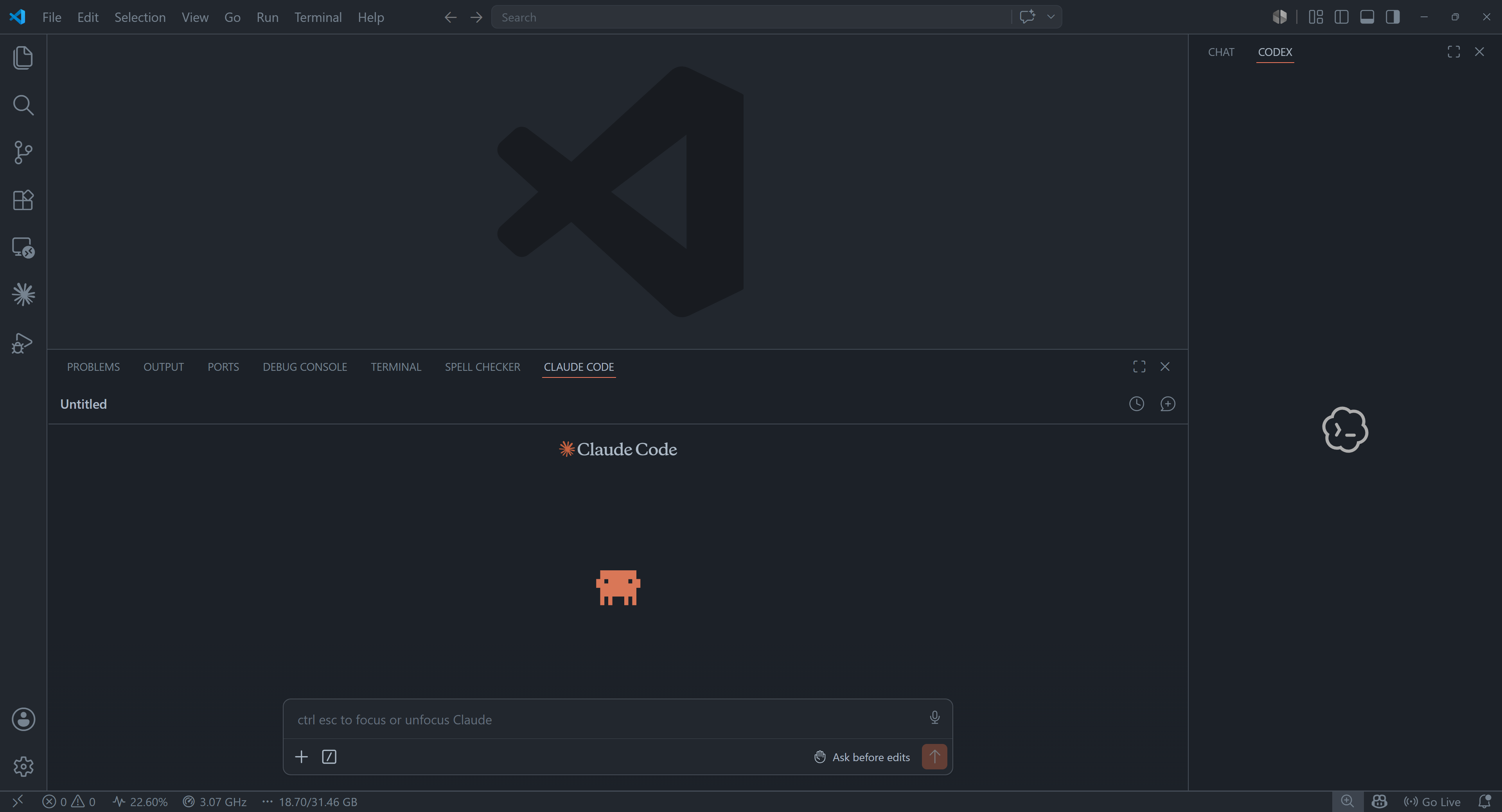Image resolution: width=1502 pixels, height=812 pixels.
Task: Switch to the SPELL CHECKER tab
Action: point(482,366)
